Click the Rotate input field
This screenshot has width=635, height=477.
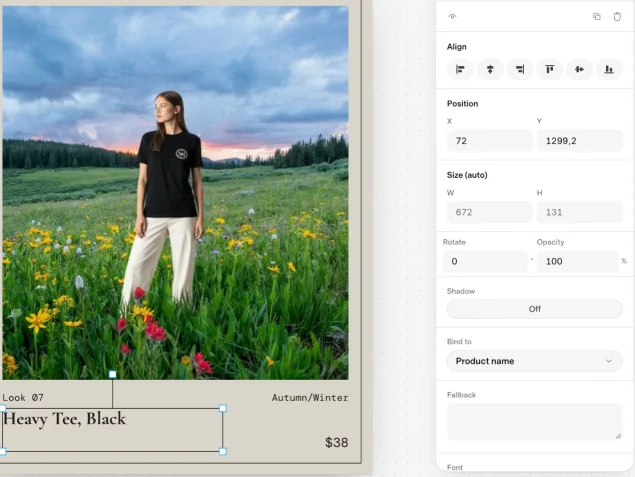[485, 261]
